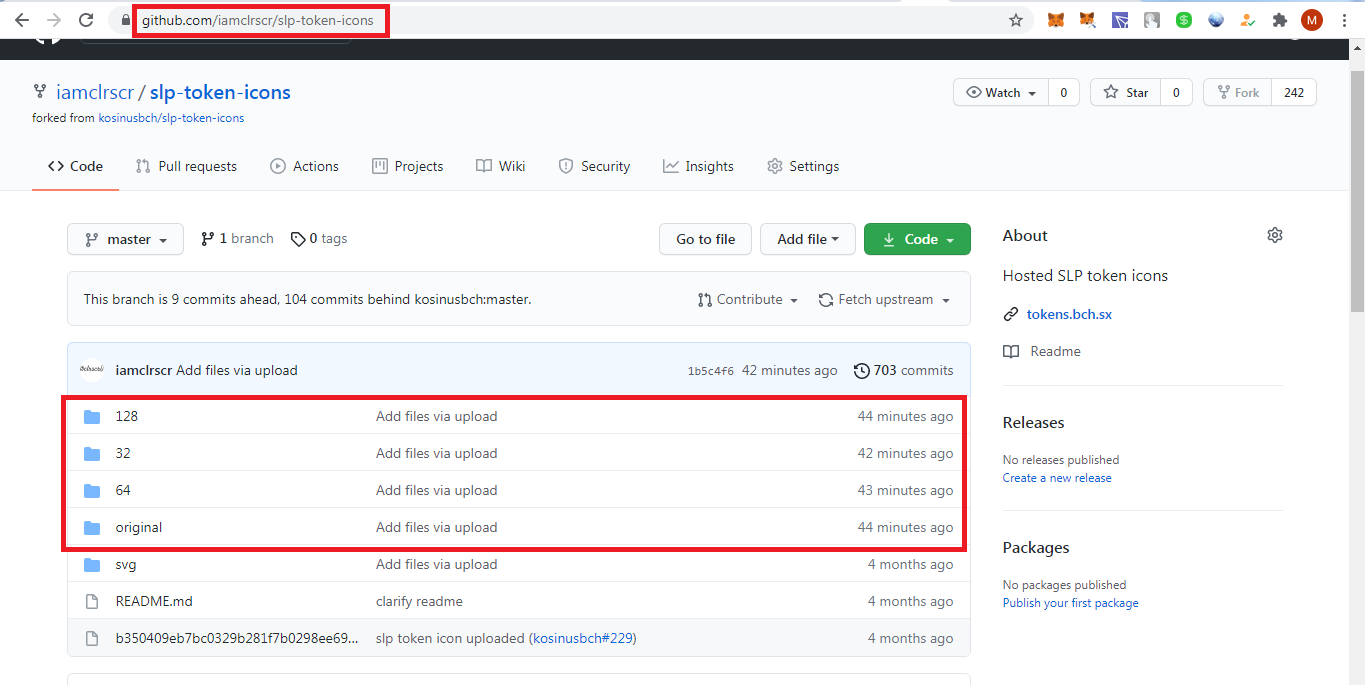Expand the Contribute dropdown
Image resolution: width=1365 pixels, height=685 pixels.
748,299
